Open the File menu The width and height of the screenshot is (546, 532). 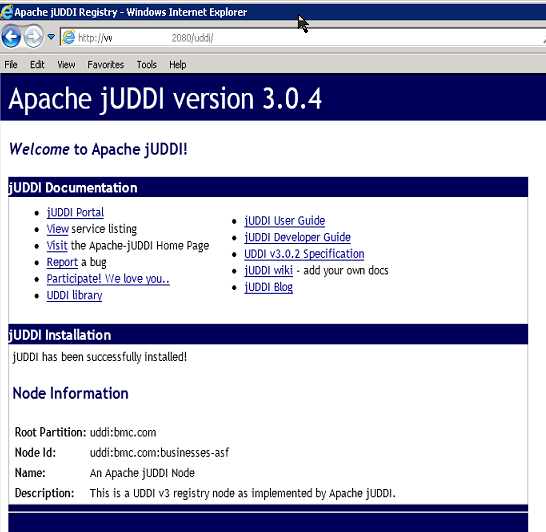(x=11, y=65)
